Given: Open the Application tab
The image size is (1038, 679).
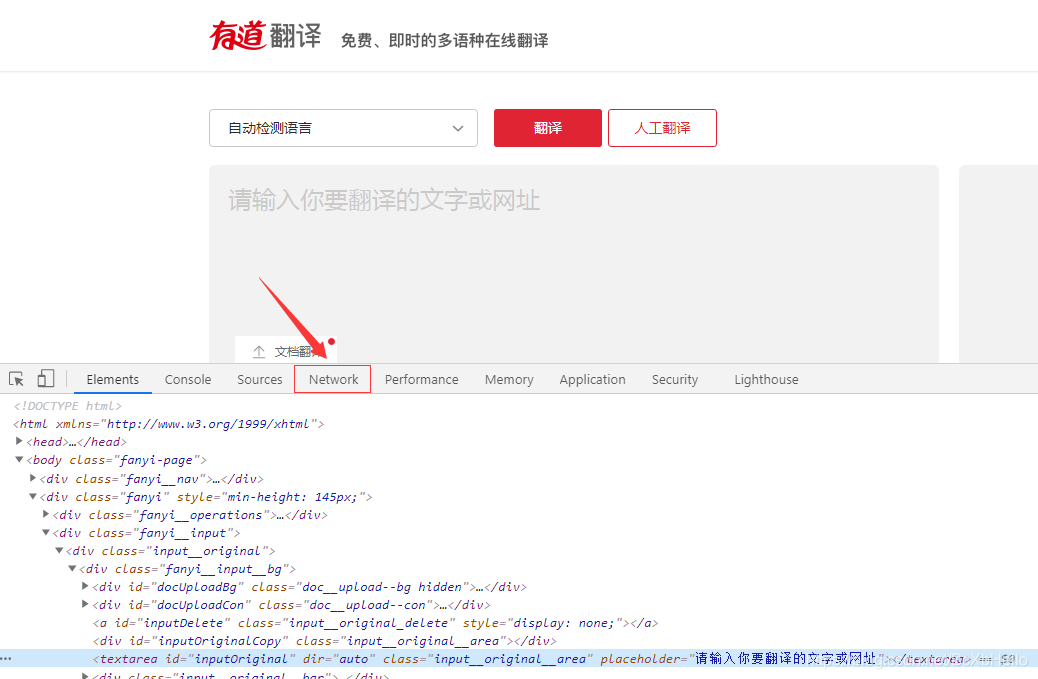Looking at the screenshot, I should click(x=592, y=379).
